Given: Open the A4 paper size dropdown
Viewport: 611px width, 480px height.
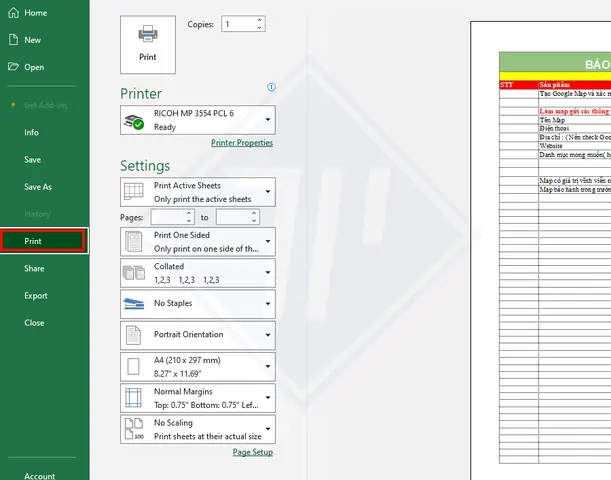Looking at the screenshot, I should tap(198, 367).
